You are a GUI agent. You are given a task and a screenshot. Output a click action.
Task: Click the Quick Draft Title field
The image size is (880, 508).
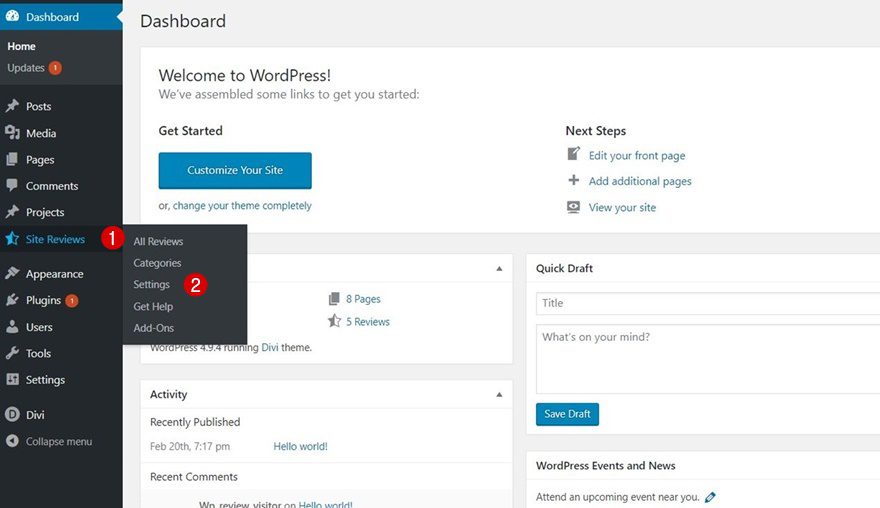pos(707,303)
